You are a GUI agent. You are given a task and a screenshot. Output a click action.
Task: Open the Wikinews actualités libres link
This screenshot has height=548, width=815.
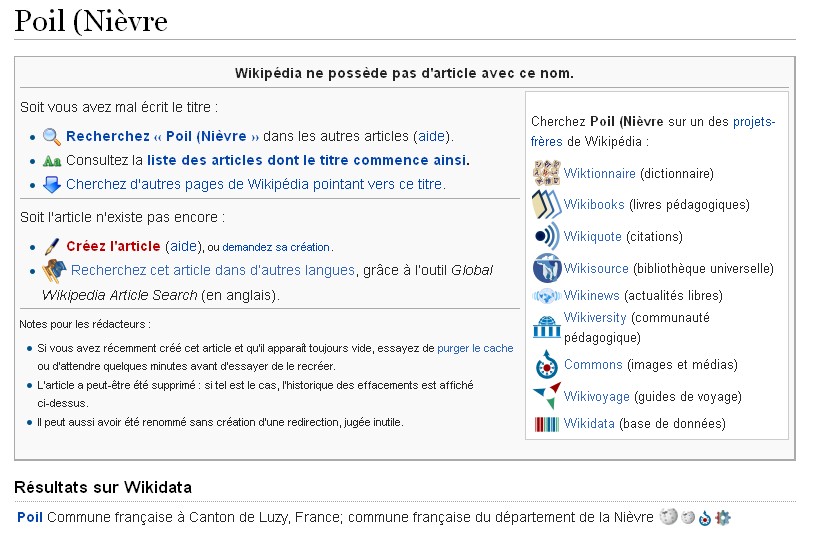pos(591,296)
